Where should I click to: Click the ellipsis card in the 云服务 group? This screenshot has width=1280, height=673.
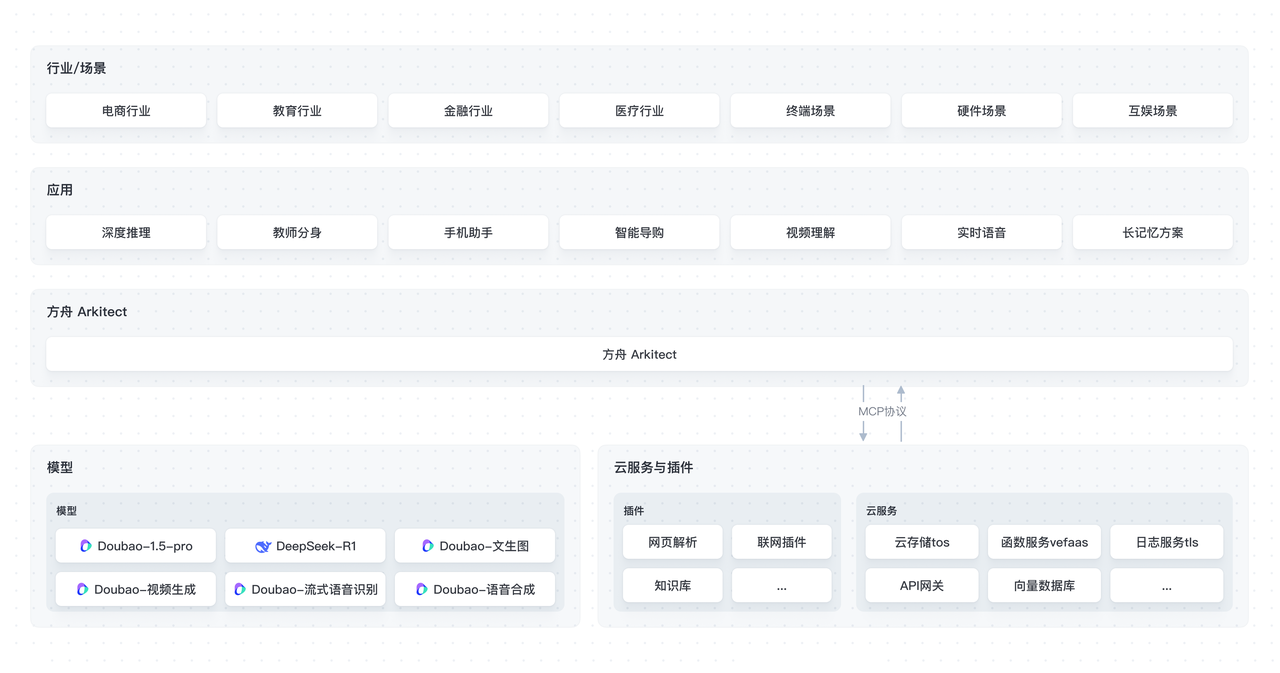point(1166,585)
